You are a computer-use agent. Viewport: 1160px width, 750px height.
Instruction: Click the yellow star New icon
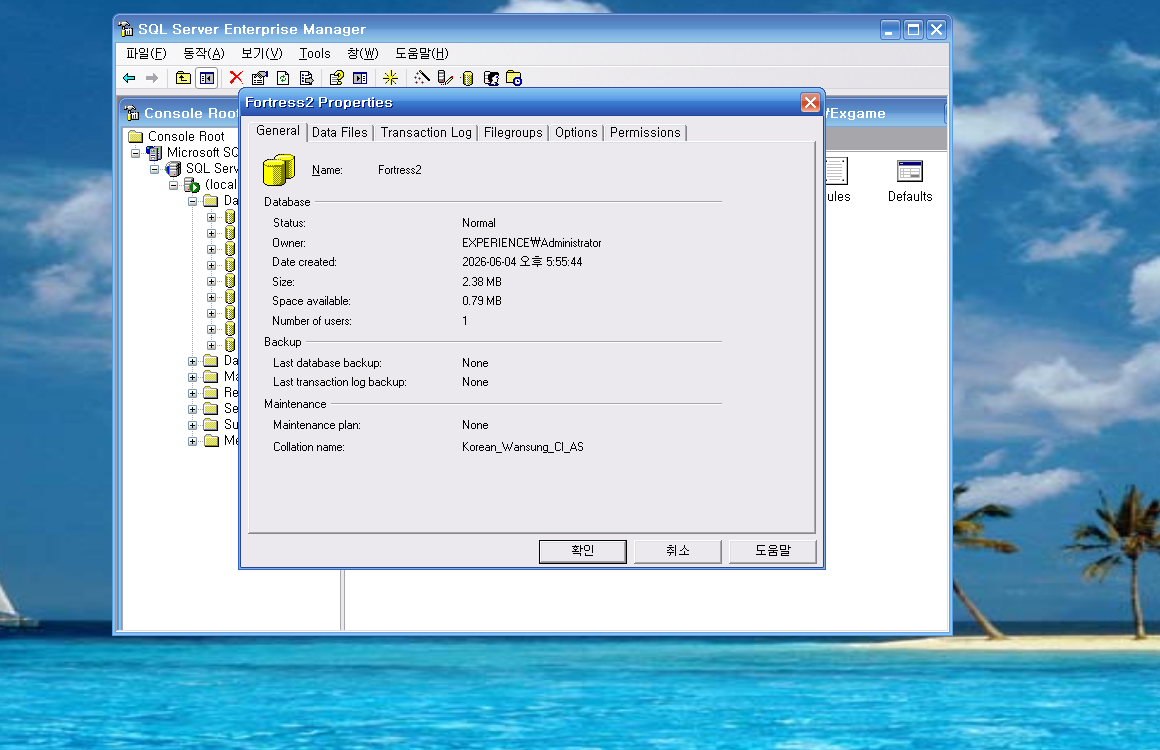pyautogui.click(x=391, y=78)
